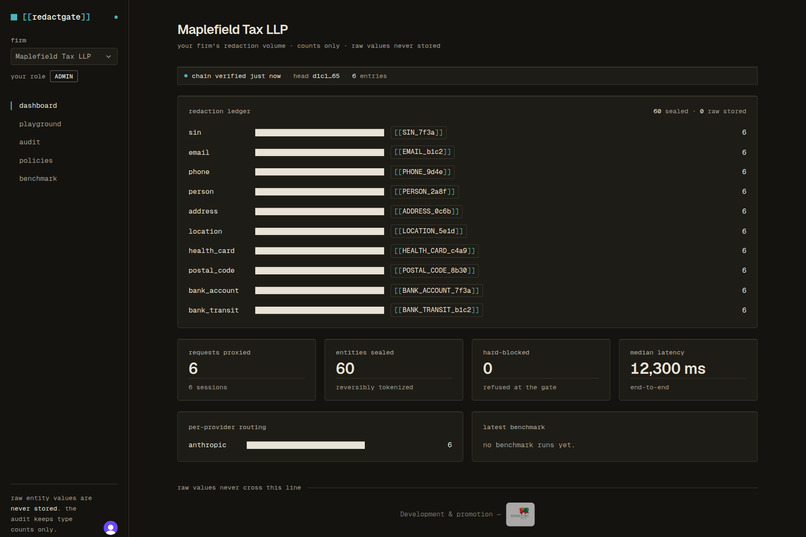Open the benchmark page
The height and width of the screenshot is (537, 806).
click(x=38, y=178)
